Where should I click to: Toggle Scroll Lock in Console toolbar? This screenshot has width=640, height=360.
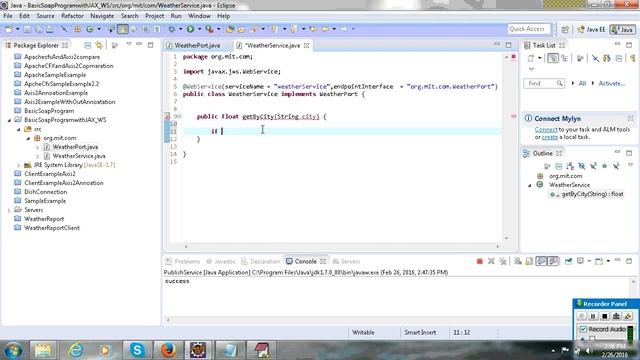529,261
